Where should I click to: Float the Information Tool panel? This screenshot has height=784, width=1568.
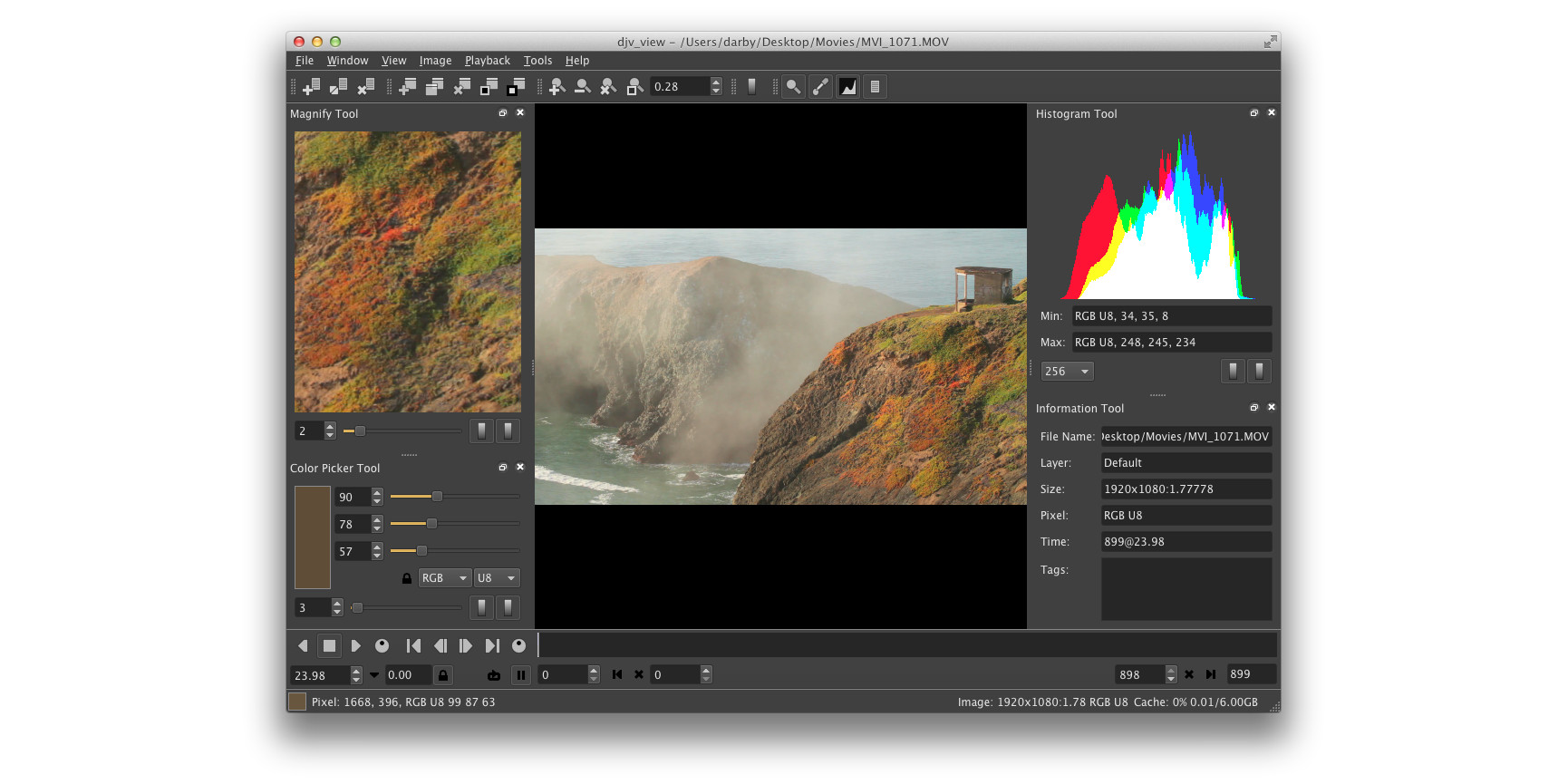(1254, 408)
